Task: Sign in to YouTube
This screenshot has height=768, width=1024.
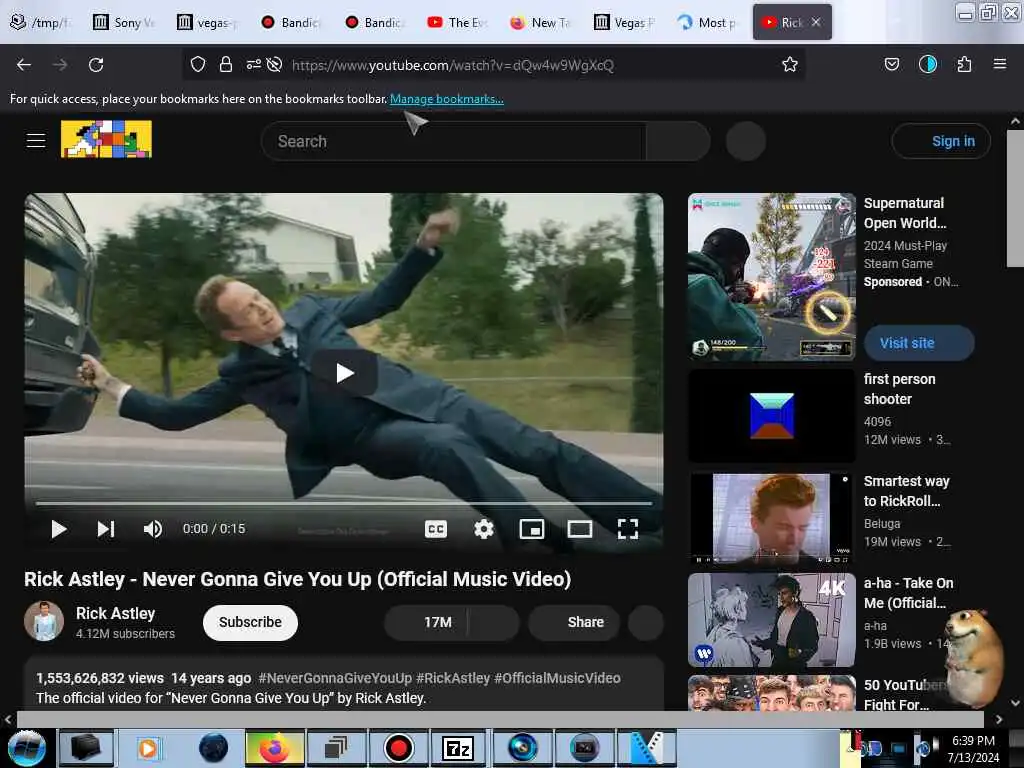Action: tap(941, 141)
